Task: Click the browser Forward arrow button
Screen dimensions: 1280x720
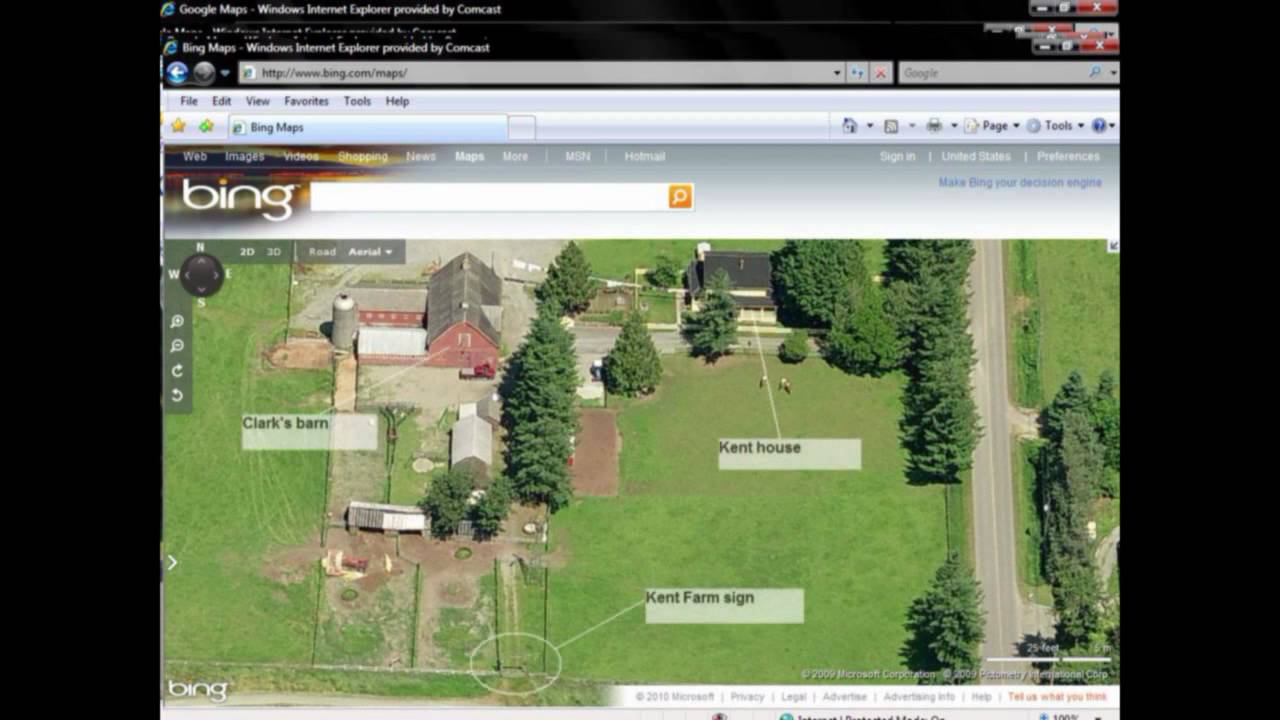Action: (204, 73)
